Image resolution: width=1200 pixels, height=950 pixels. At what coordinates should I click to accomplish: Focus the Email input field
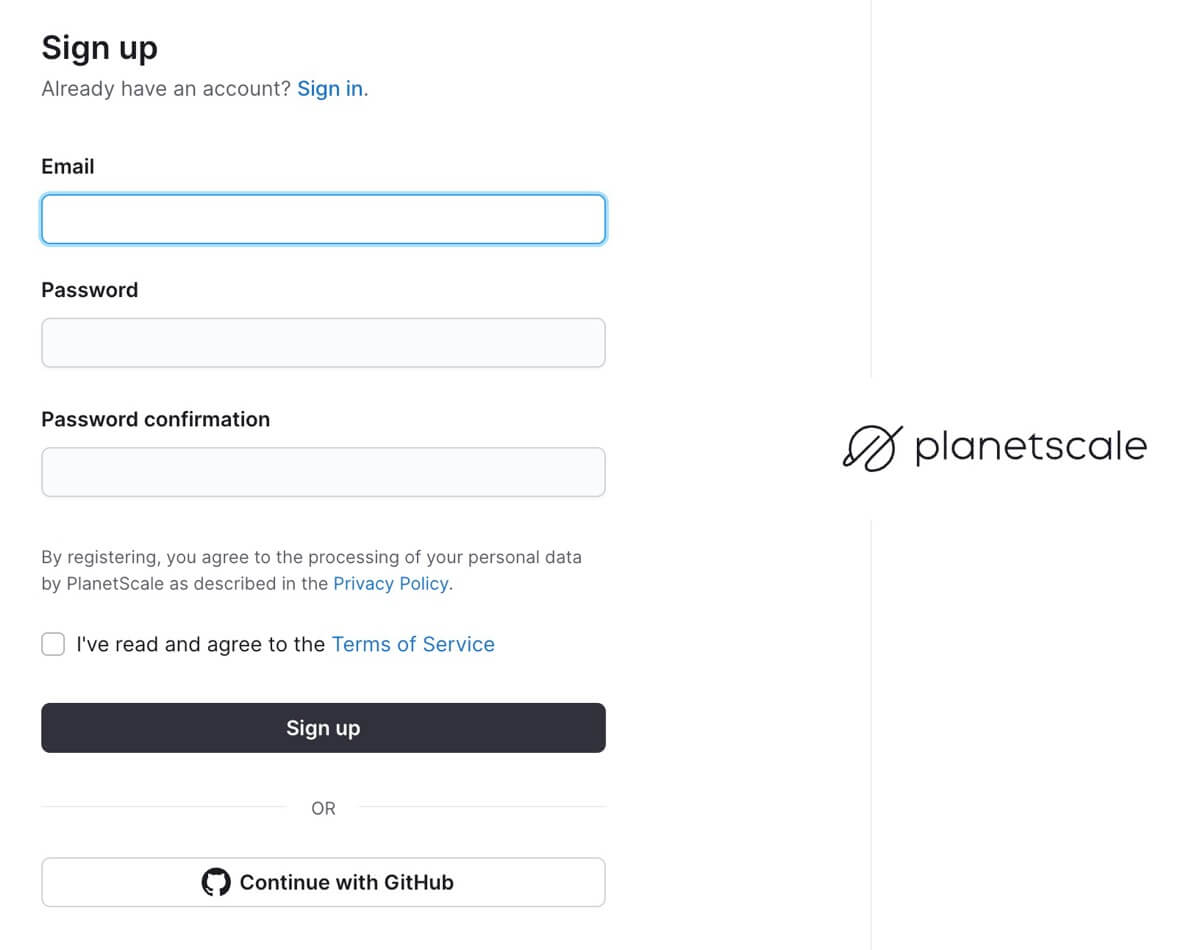[x=323, y=219]
